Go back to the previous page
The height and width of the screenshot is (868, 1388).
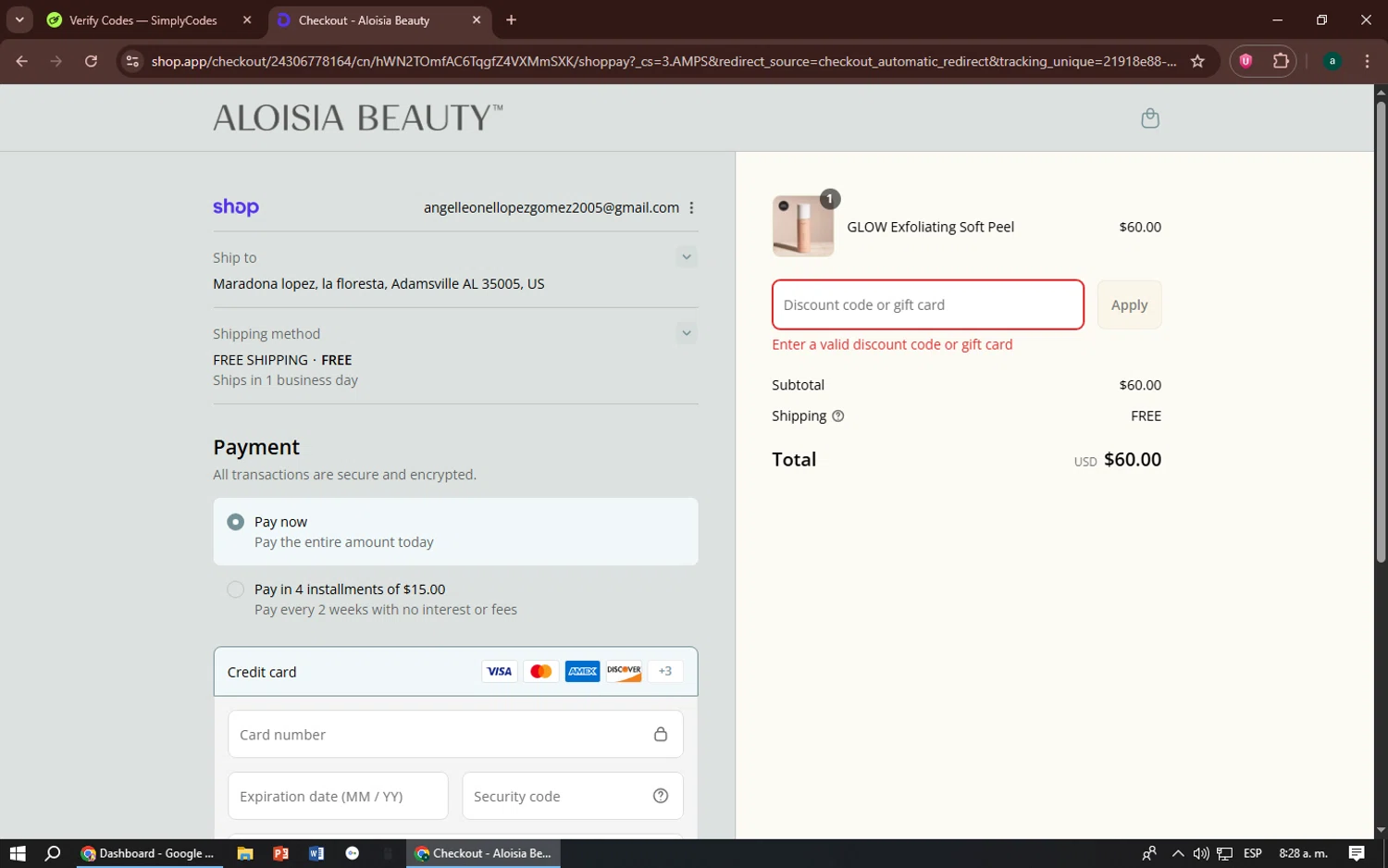[x=22, y=61]
